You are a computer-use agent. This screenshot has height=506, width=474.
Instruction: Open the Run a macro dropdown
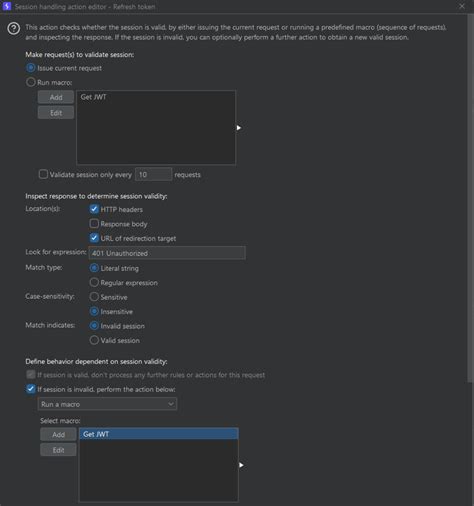(x=107, y=404)
